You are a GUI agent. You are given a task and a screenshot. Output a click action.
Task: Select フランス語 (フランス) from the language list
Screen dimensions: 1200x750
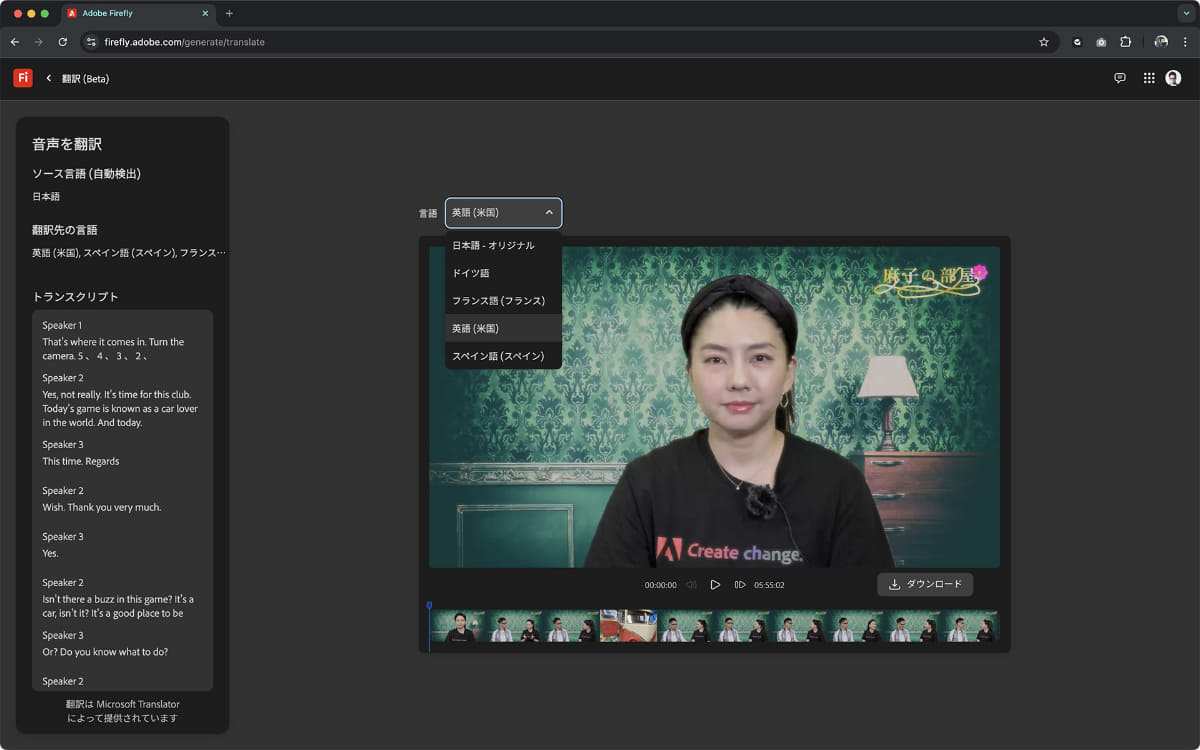tap(504, 301)
